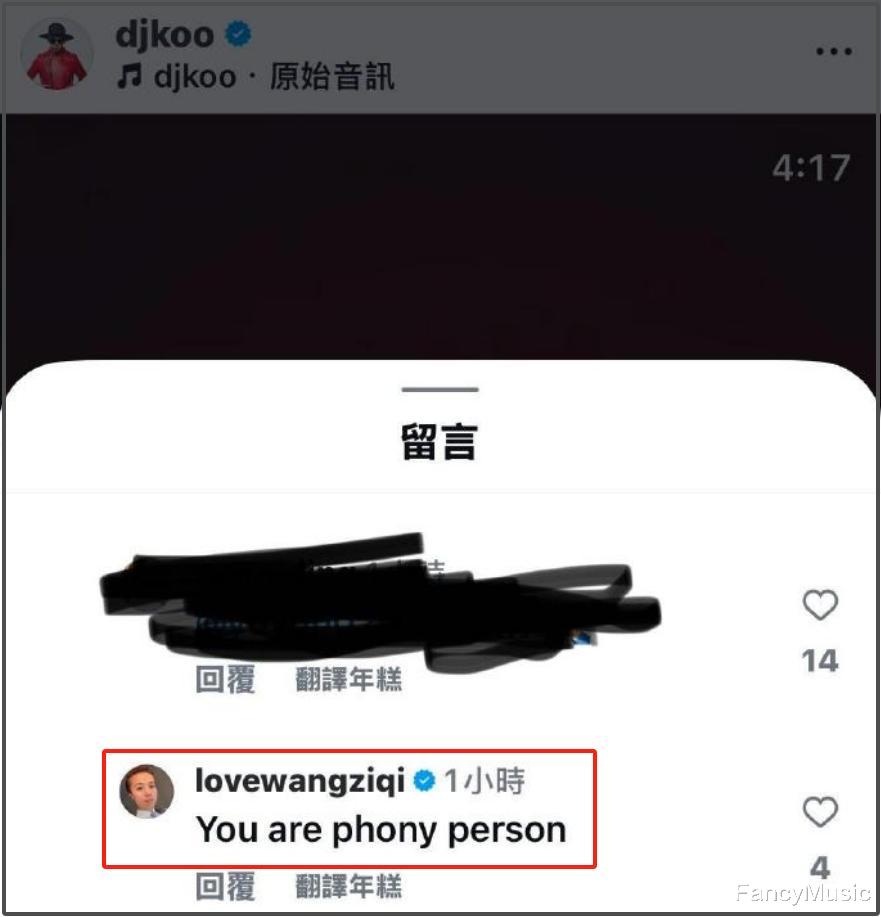
Task: Tap the djkoo profile avatar
Action: pyautogui.click(x=57, y=54)
